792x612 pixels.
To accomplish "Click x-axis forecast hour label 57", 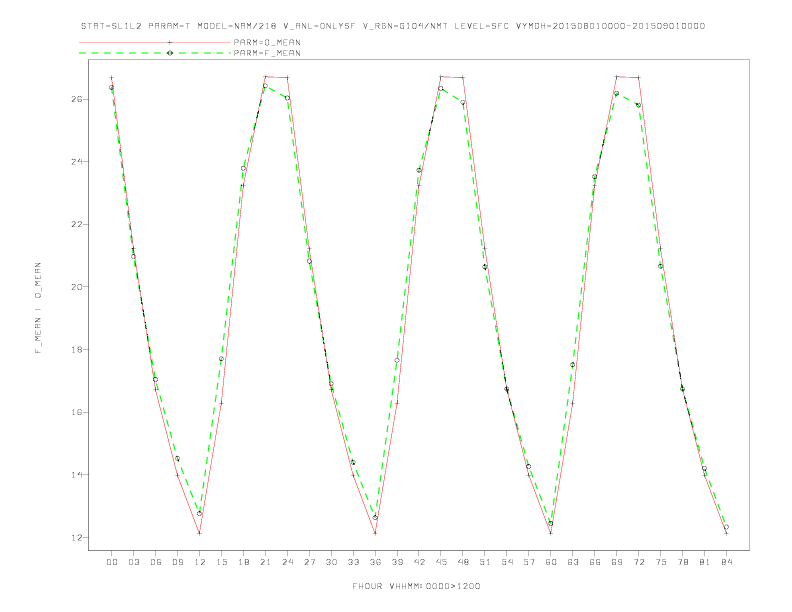I will (x=529, y=562).
